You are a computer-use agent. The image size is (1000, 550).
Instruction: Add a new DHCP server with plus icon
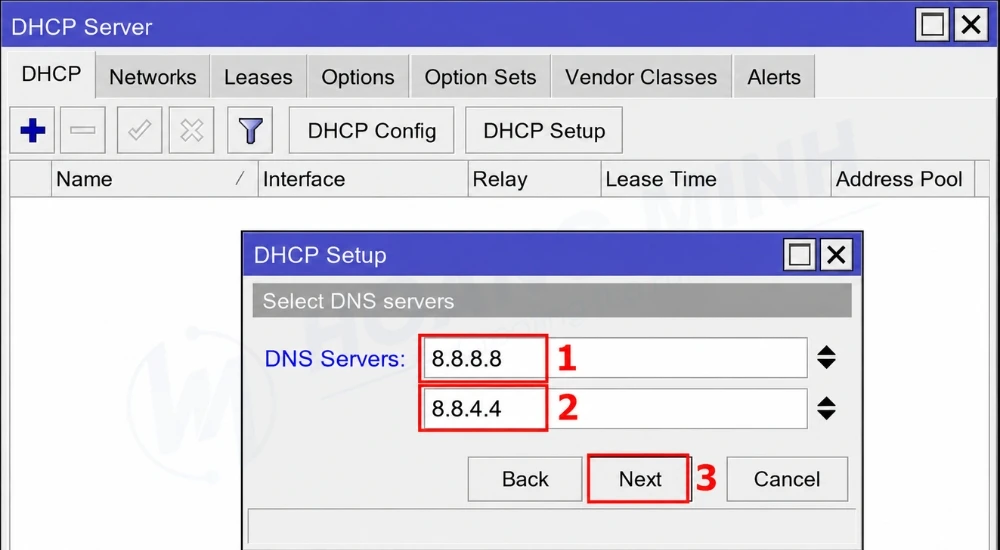[x=32, y=130]
